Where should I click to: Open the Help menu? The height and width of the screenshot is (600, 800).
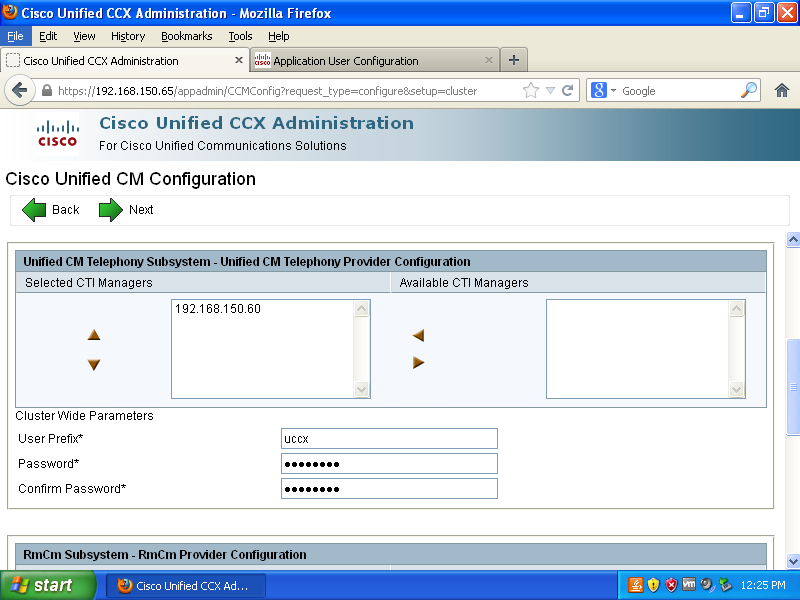pos(279,36)
